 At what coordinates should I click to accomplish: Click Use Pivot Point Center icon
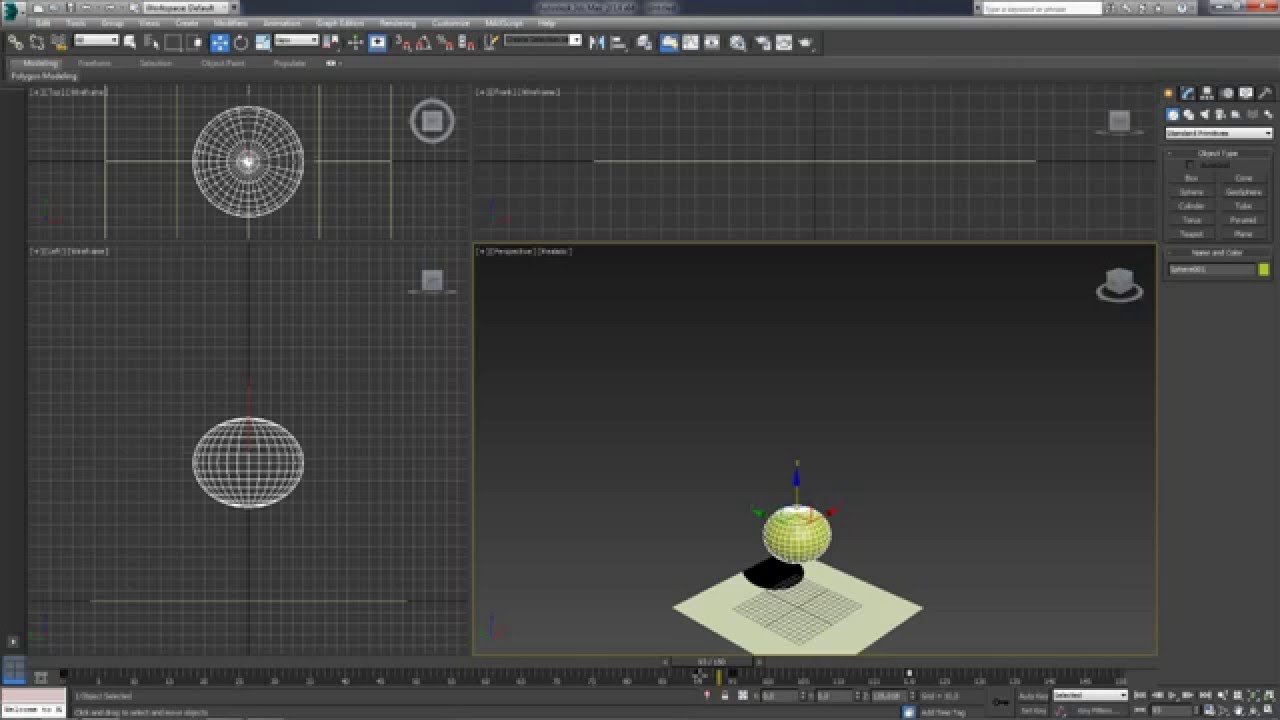tap(331, 42)
